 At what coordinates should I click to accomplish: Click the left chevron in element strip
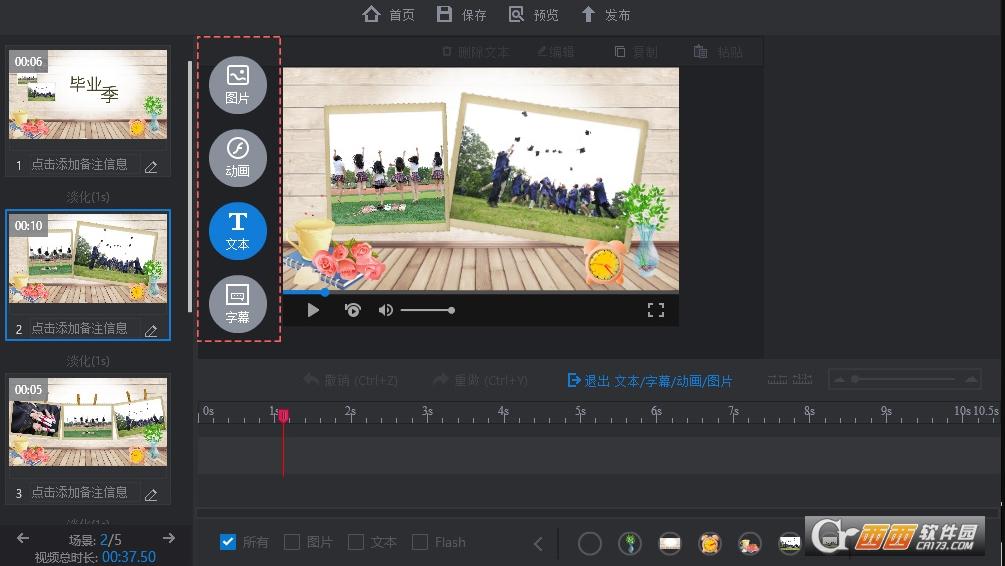coord(538,544)
